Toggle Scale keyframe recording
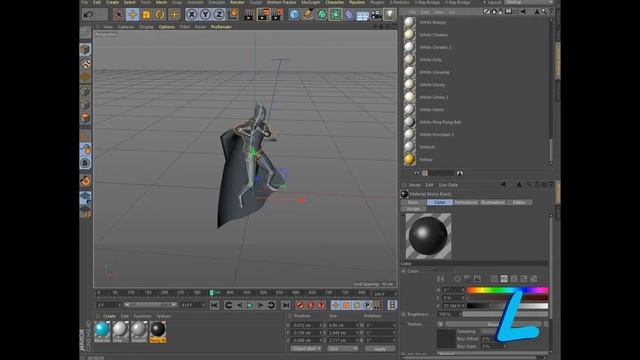The width and height of the screenshot is (640, 360). pyautogui.click(x=346, y=305)
